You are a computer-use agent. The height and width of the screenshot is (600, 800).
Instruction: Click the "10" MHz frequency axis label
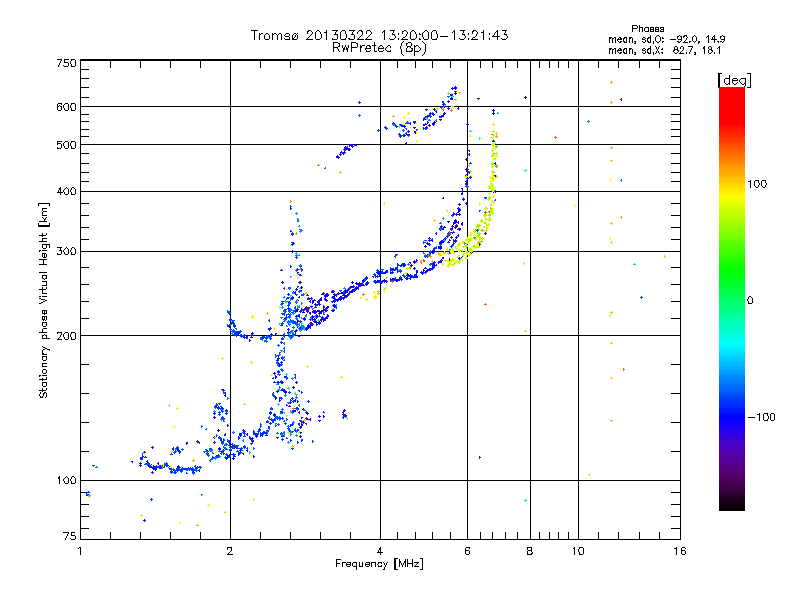578,551
